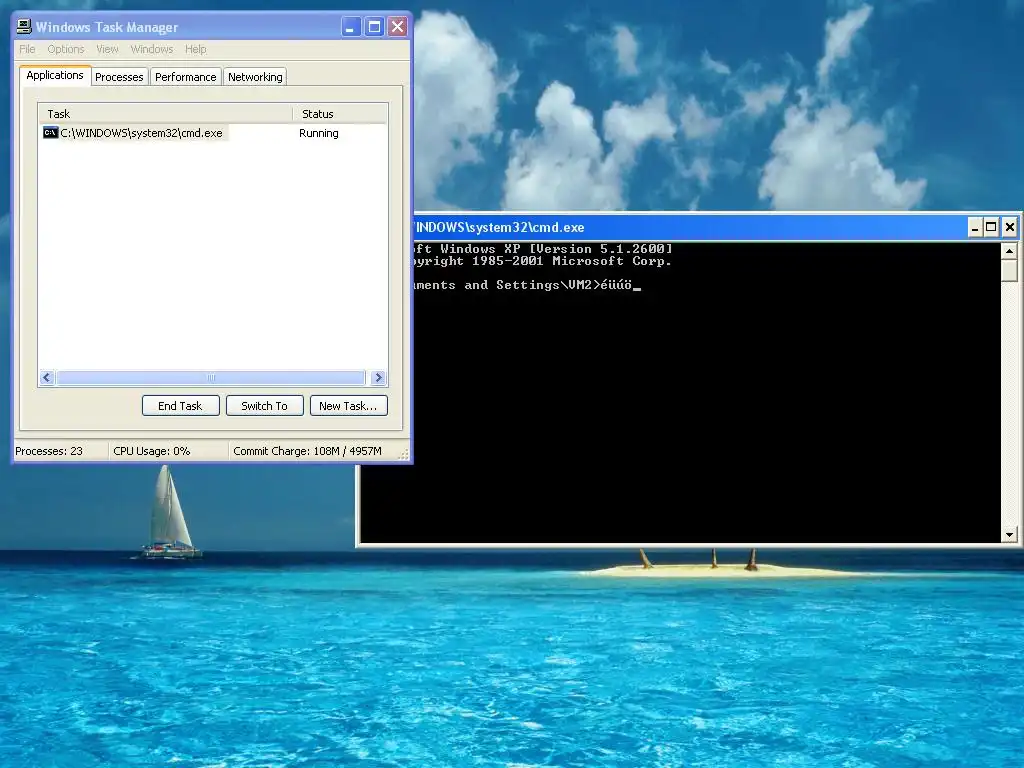The width and height of the screenshot is (1024, 768).
Task: Open the Help menu in Task Manager
Action: point(195,49)
